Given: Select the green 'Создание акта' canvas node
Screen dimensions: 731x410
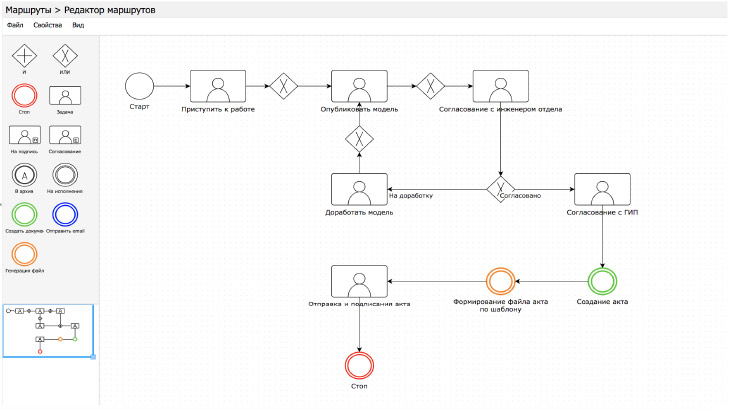Looking at the screenshot, I should tap(602, 281).
